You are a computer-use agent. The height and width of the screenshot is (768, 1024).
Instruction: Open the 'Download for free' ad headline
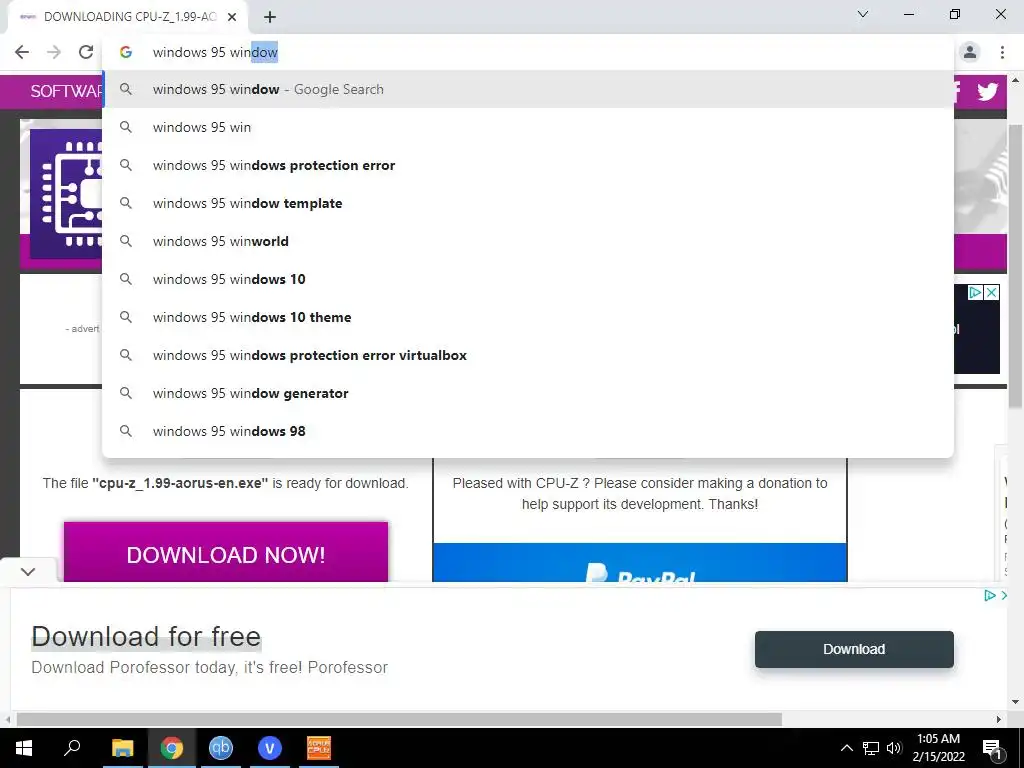[x=146, y=637]
